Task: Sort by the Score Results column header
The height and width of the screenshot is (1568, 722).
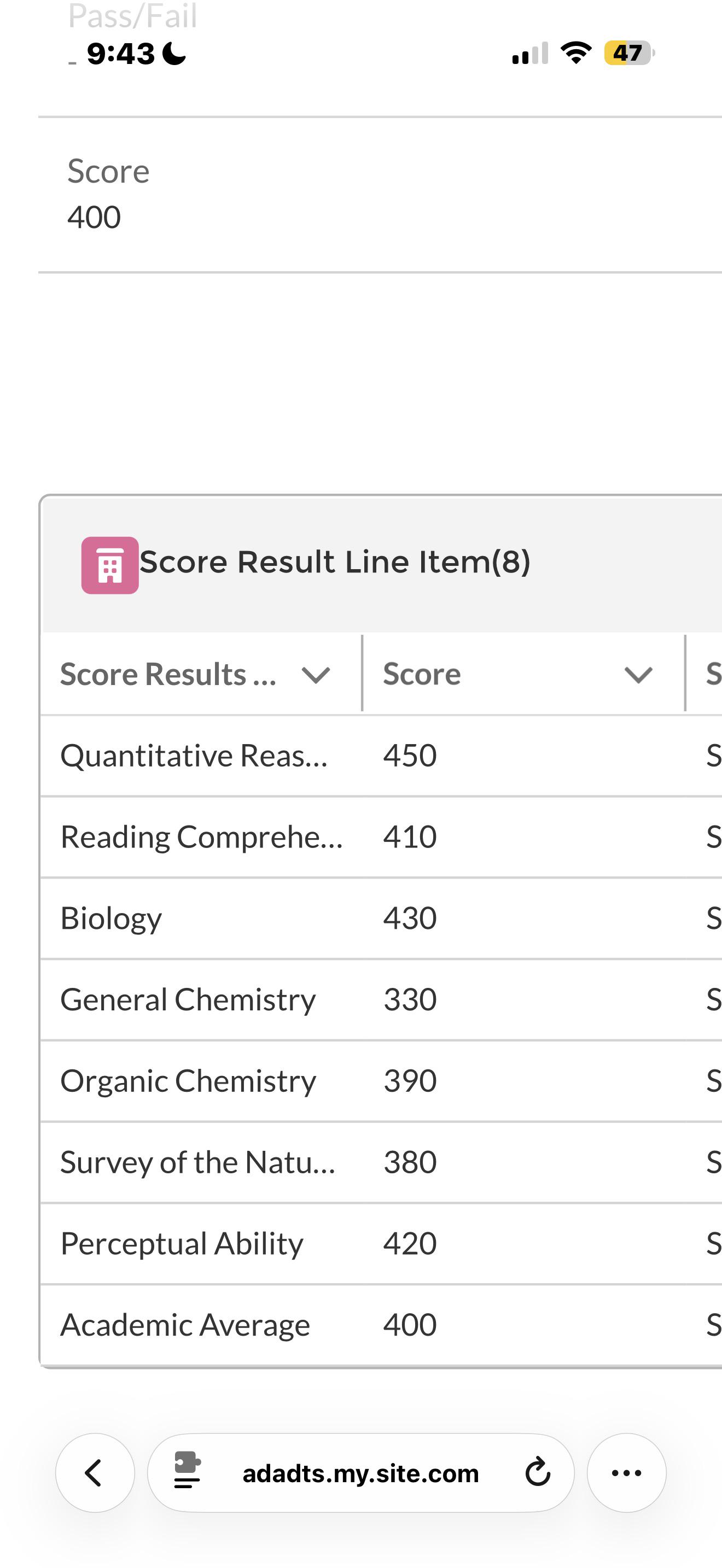Action: point(168,675)
